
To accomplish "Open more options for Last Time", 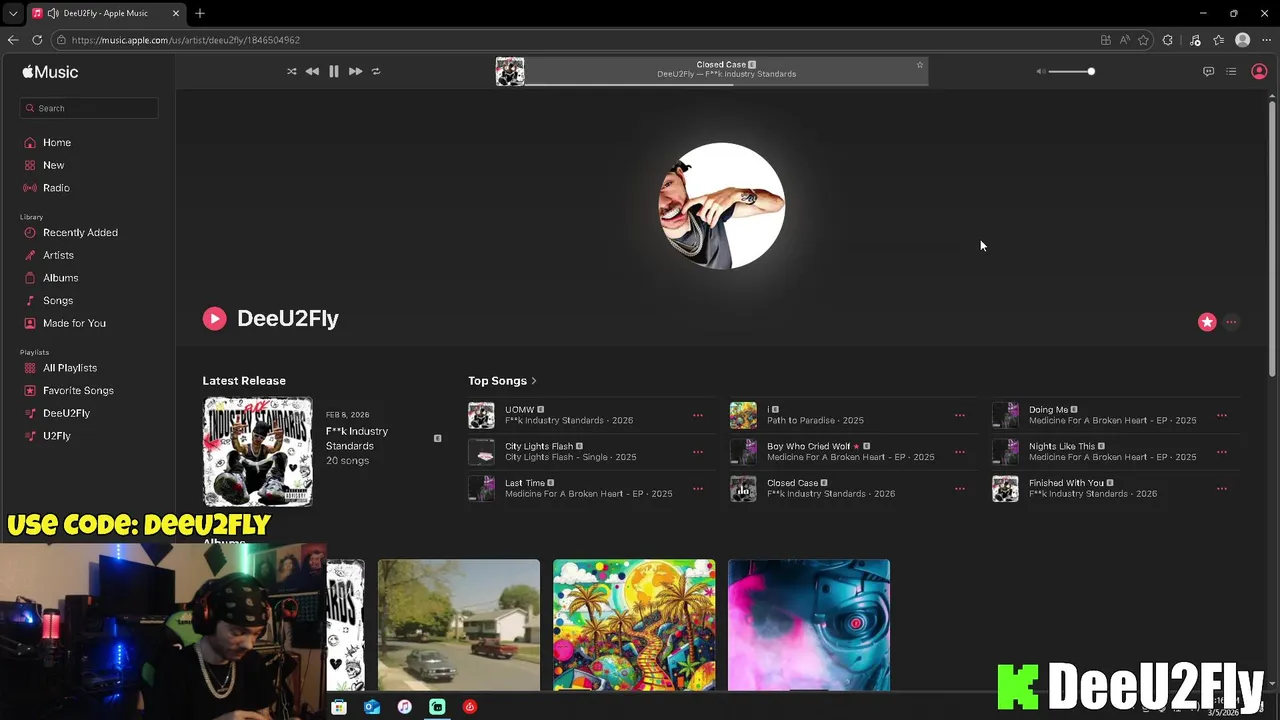I will coord(698,489).
